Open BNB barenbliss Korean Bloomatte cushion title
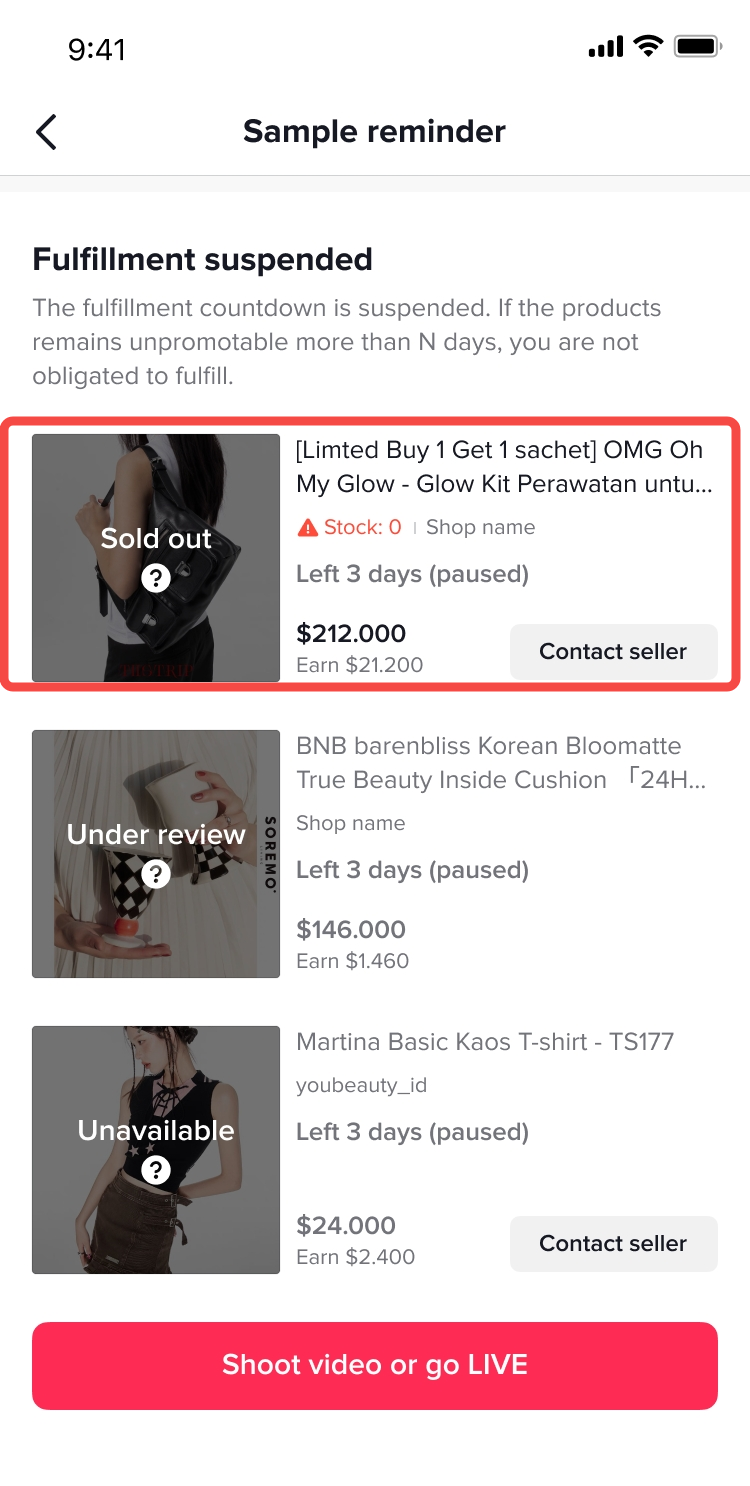The width and height of the screenshot is (750, 1486). pyautogui.click(x=501, y=763)
